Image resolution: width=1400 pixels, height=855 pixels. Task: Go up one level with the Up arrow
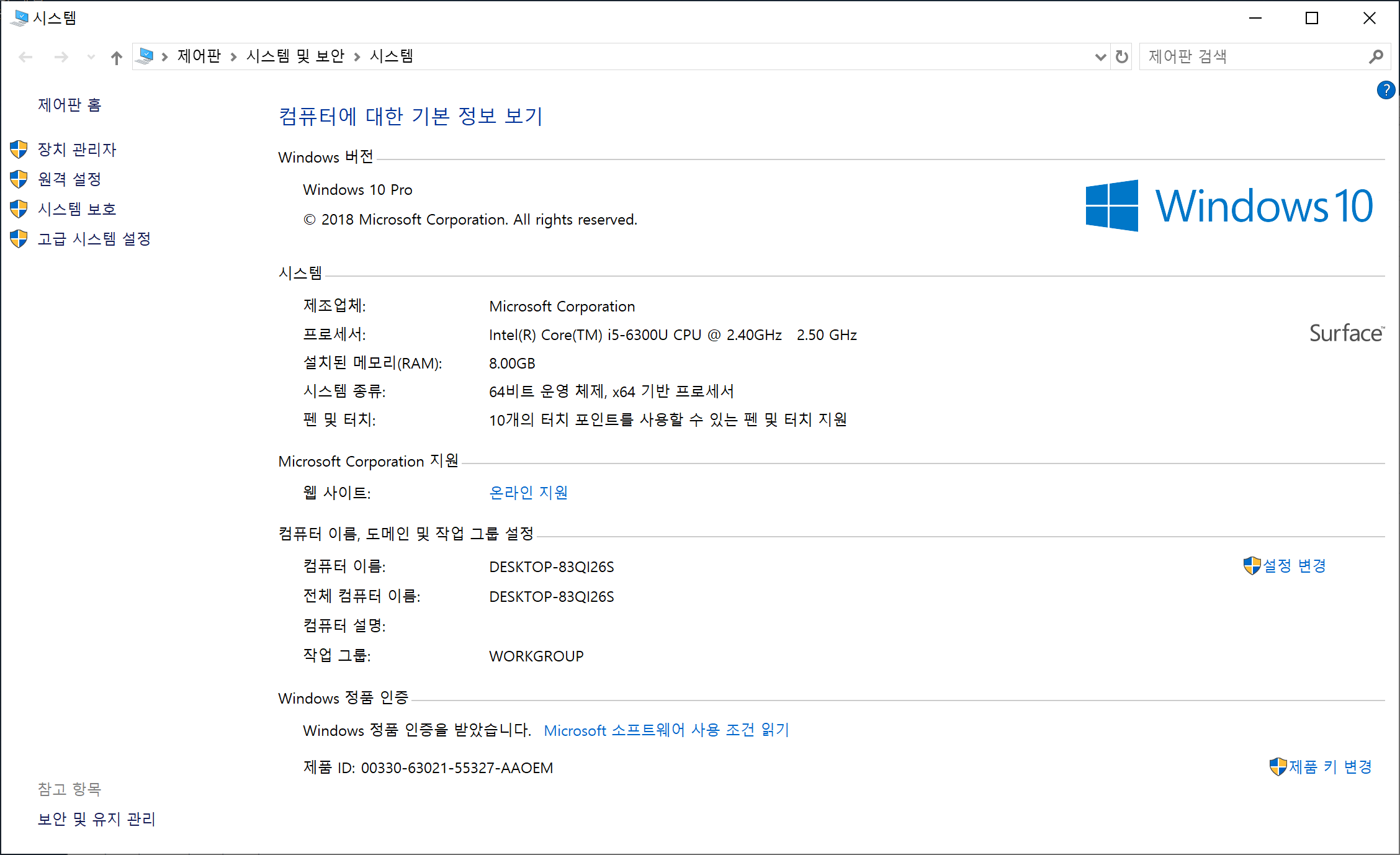point(116,57)
